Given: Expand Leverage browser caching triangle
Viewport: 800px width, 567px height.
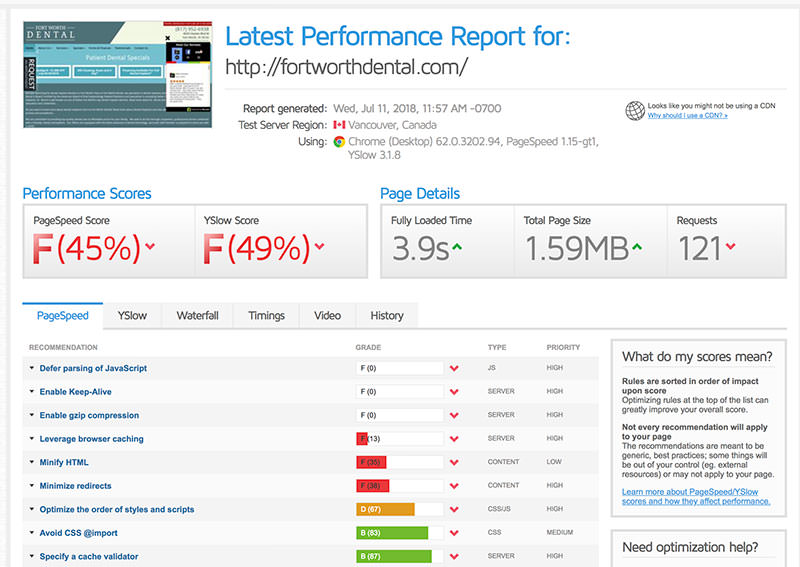Looking at the screenshot, I should point(32,438).
